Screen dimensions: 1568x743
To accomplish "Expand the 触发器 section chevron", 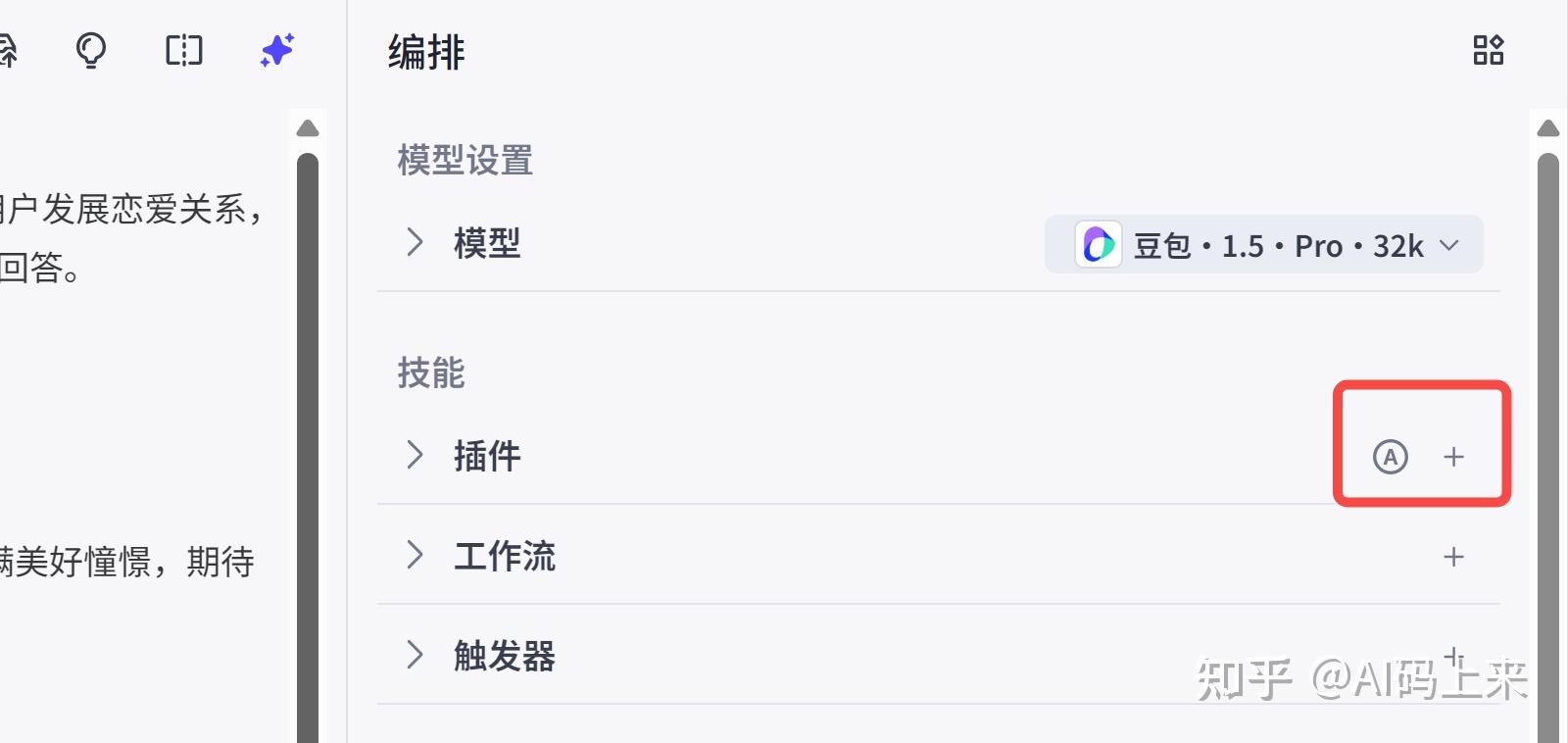I will [x=415, y=655].
